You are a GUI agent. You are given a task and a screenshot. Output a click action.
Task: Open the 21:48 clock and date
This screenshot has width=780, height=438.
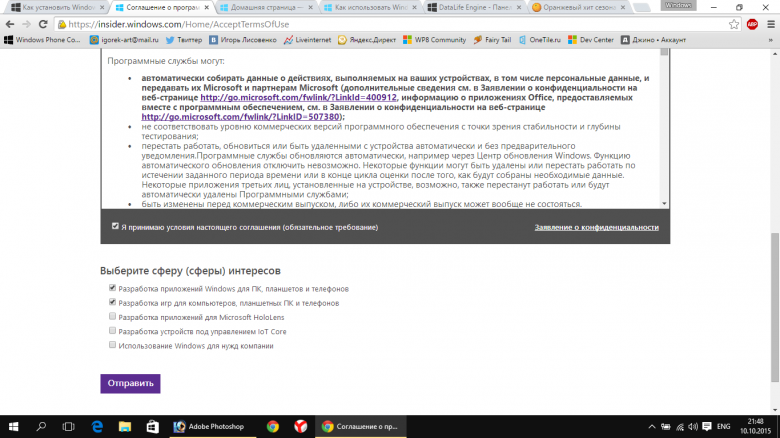(755, 427)
